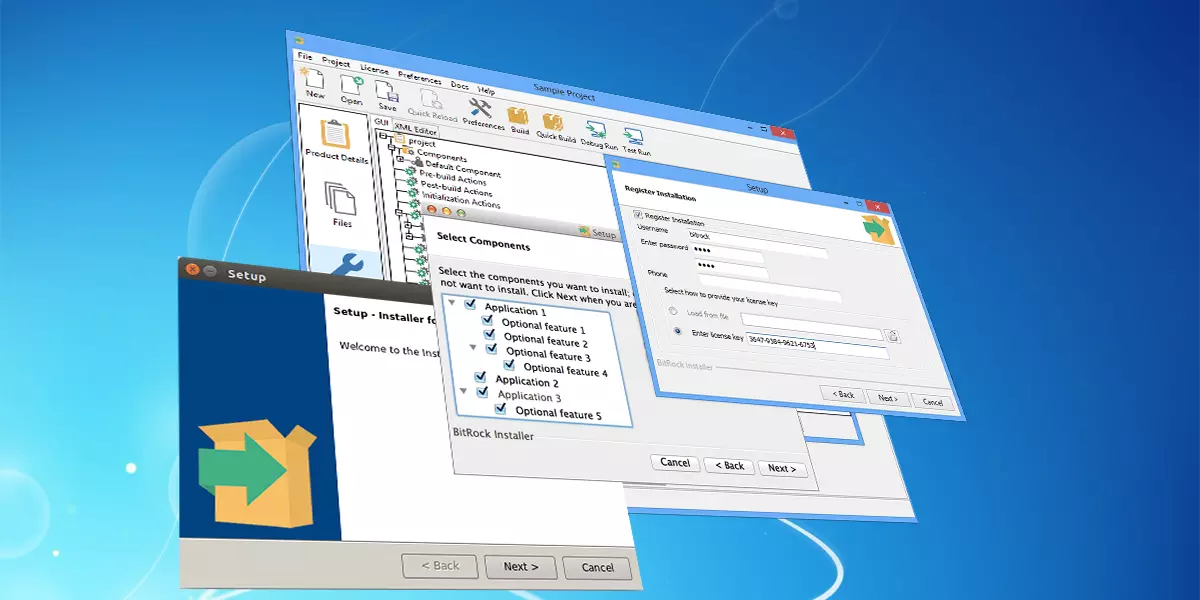1200x600 pixels.
Task: Toggle the Application 2 checkbox
Action: click(481, 378)
